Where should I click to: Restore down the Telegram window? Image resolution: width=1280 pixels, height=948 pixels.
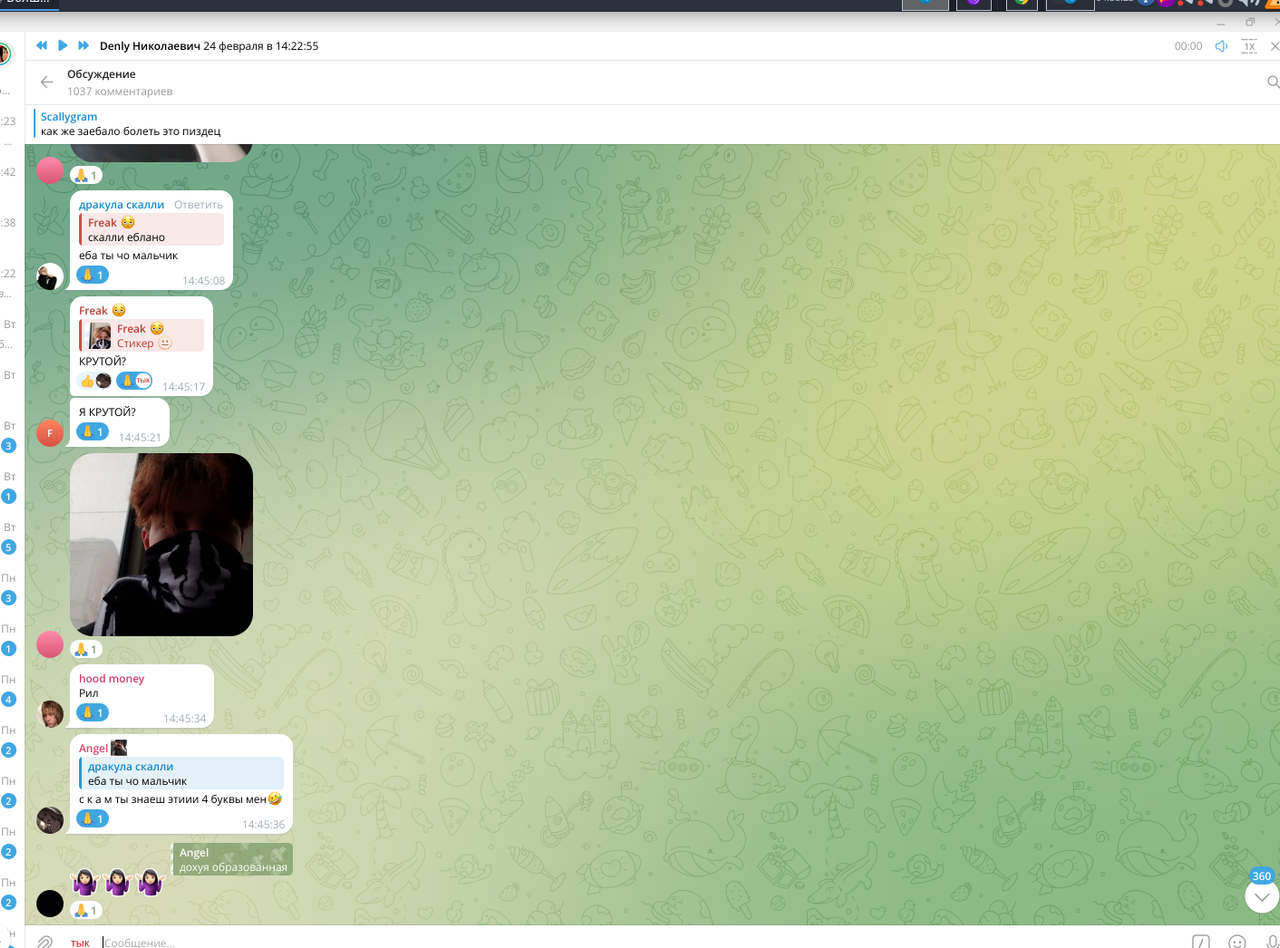pos(1250,22)
